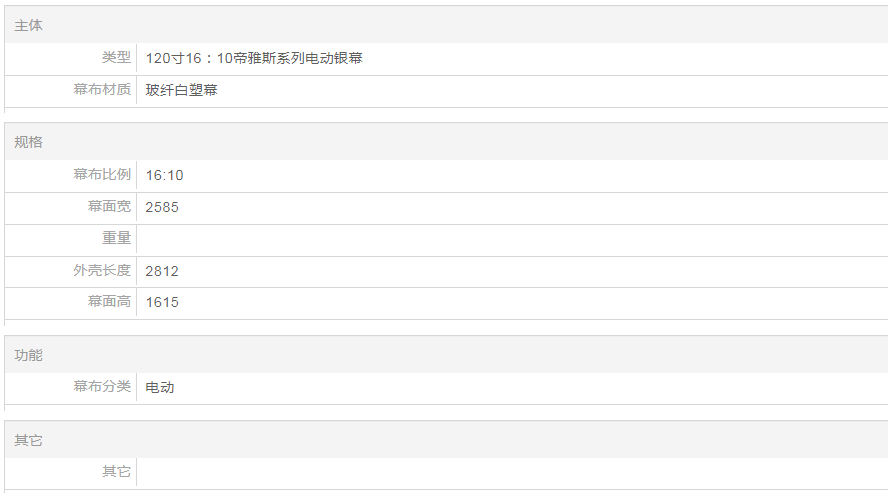Select the 16:10 ratio value
892x493 pixels.
(x=164, y=175)
